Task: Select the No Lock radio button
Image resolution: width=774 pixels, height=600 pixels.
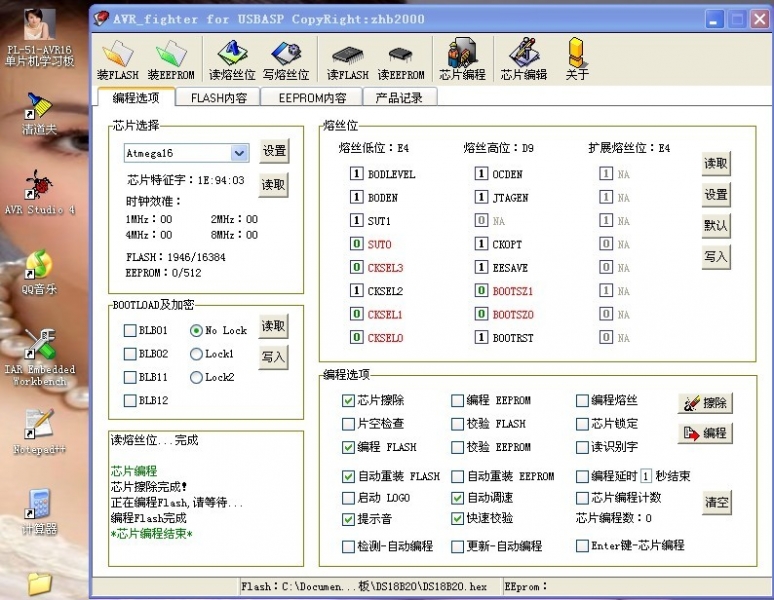Action: click(196, 330)
